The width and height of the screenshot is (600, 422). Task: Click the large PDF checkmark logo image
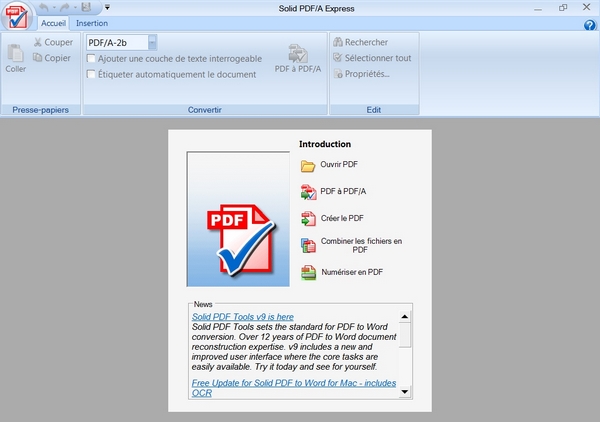point(238,219)
